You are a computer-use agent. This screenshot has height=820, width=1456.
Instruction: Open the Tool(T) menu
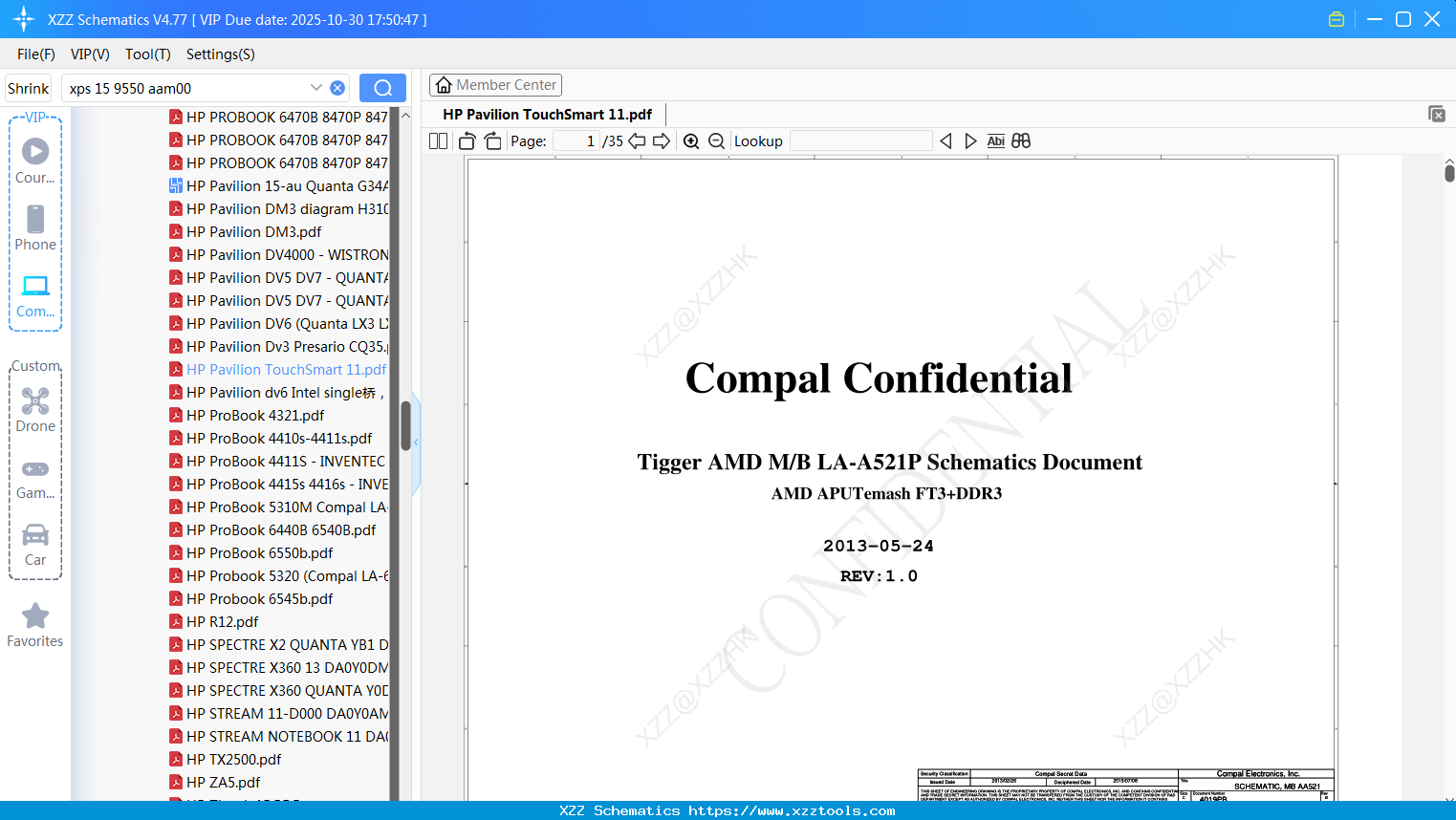148,54
